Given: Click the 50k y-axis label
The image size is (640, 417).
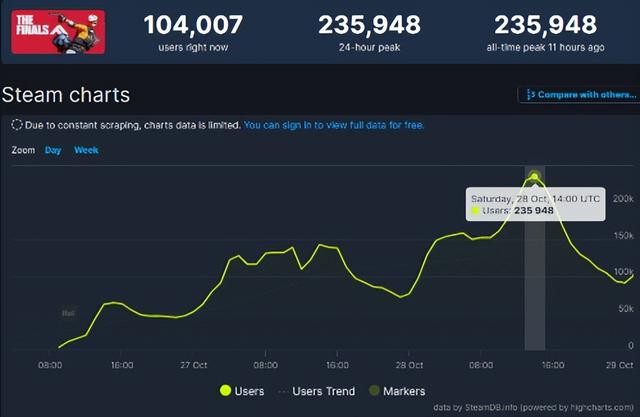Looking at the screenshot, I should (x=626, y=308).
